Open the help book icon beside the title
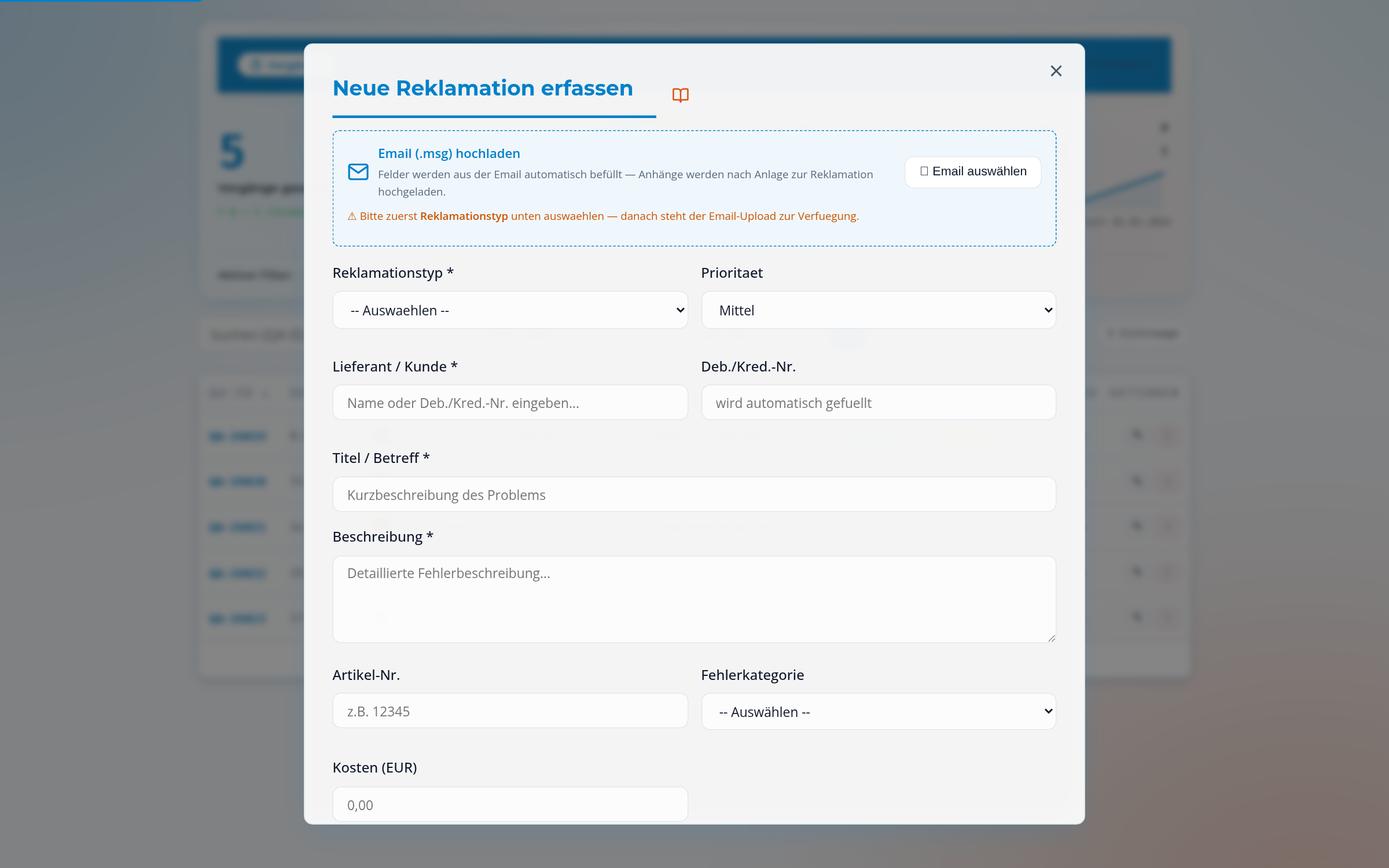Screen dimensions: 1389x868 (680, 95)
